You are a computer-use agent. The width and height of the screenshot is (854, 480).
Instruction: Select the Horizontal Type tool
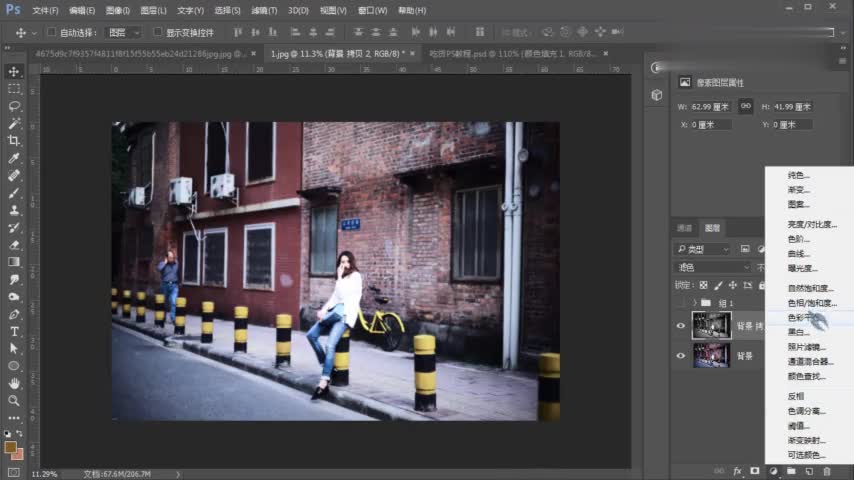(x=14, y=331)
